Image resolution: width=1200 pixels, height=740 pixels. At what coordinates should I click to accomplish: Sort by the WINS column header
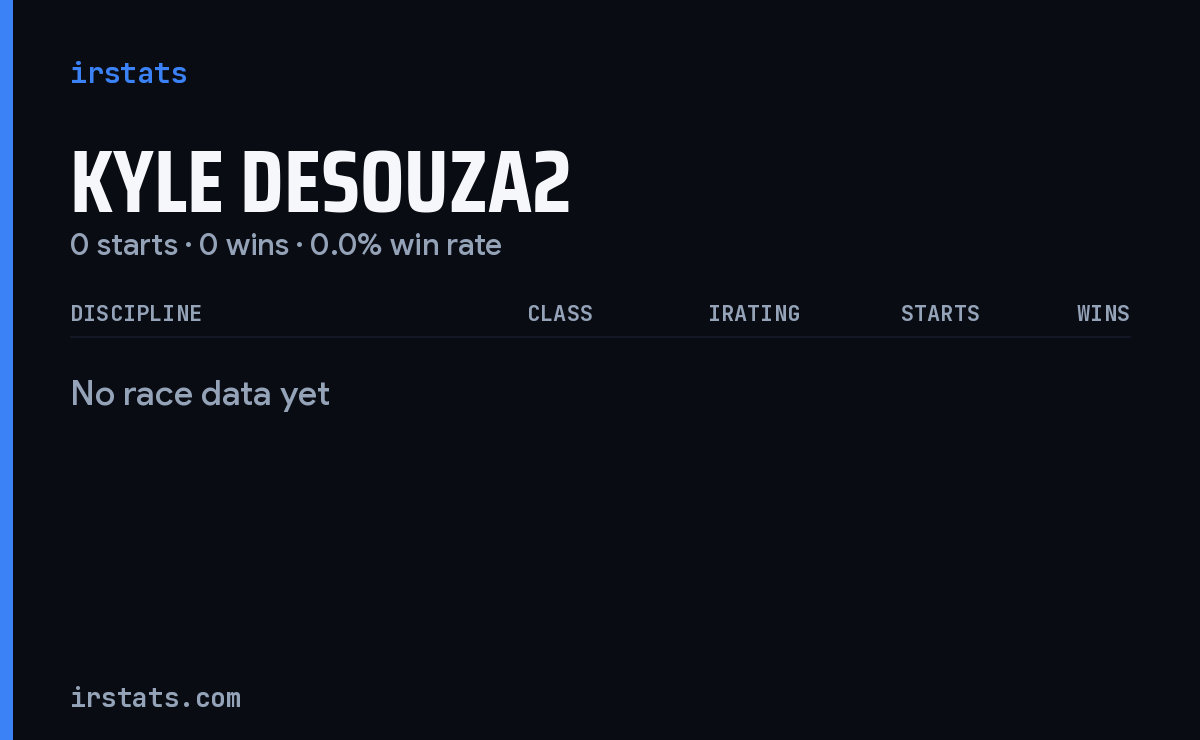pyautogui.click(x=1103, y=314)
